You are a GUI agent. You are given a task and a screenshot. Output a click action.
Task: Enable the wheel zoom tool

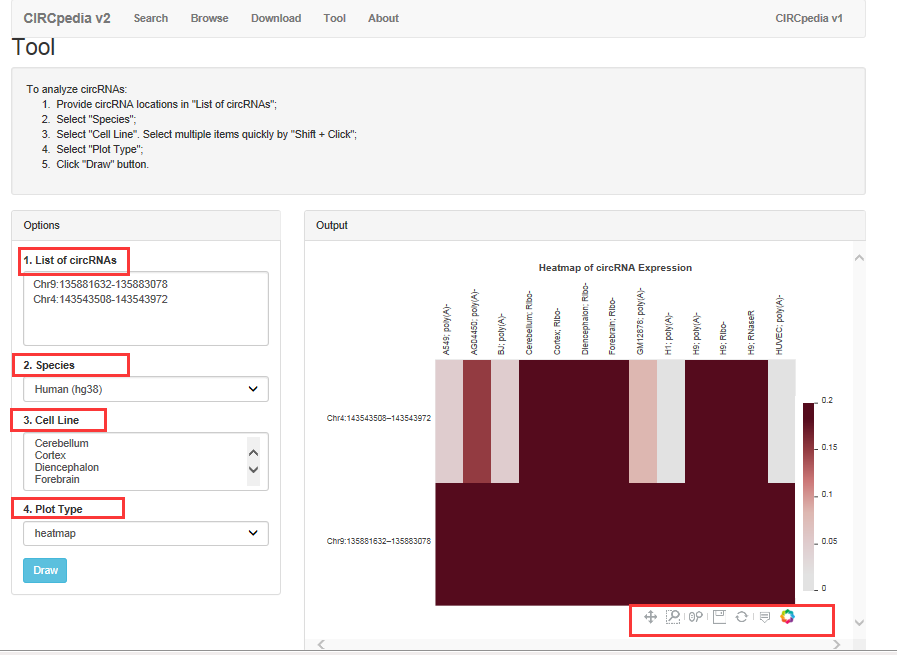pyautogui.click(x=696, y=617)
